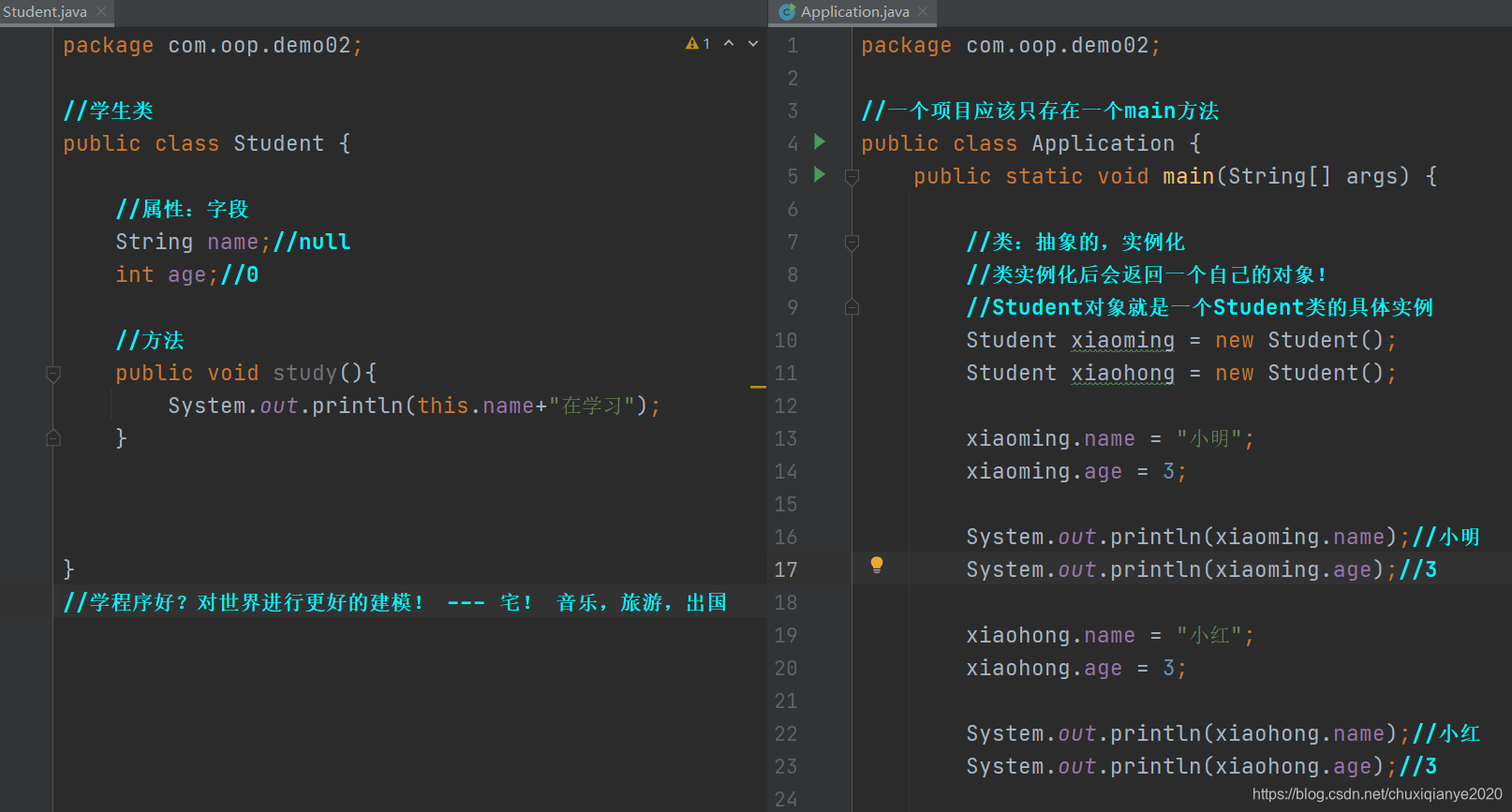Collapse the main method fold marker on line 5
The image size is (1512, 812).
coord(852,177)
